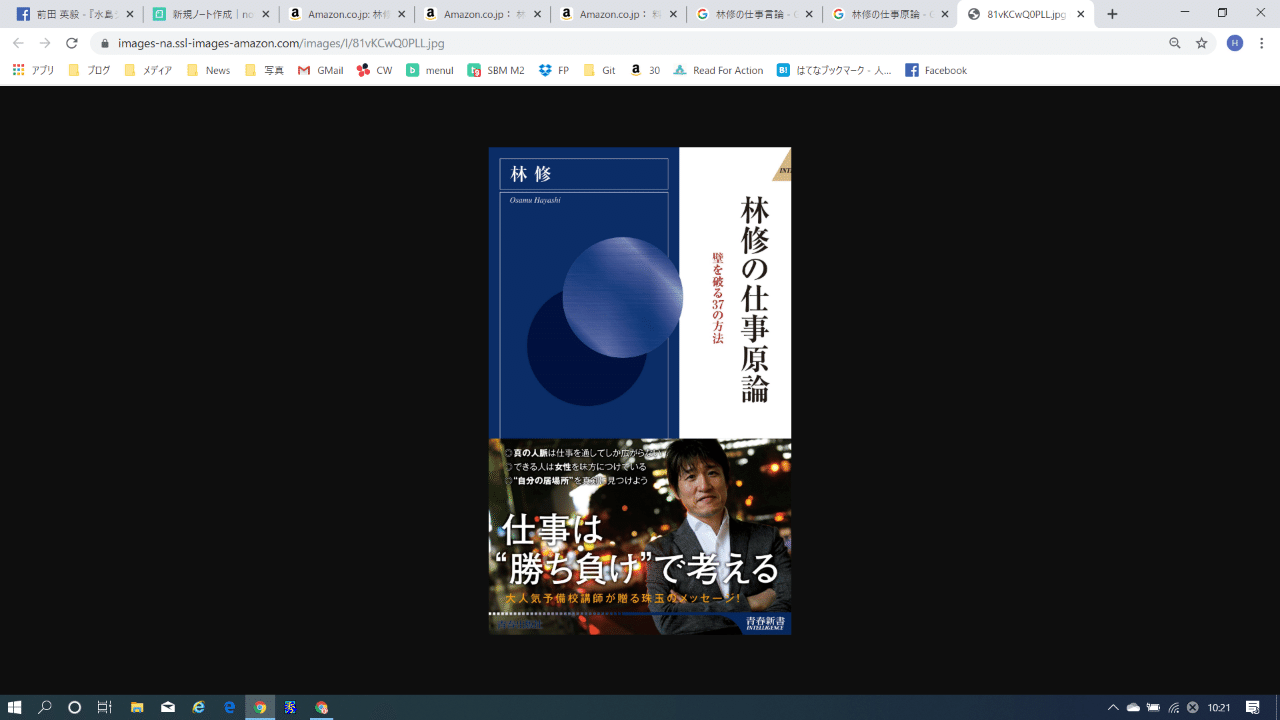The height and width of the screenshot is (720, 1280).
Task: Close the 81vKCwQ0PLL.jpg tab
Action: pyautogui.click(x=1081, y=15)
